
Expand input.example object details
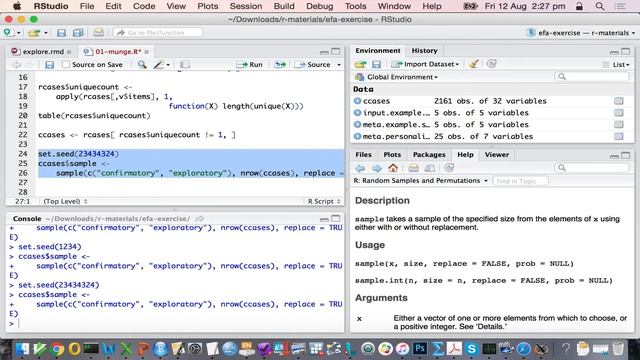click(x=358, y=113)
